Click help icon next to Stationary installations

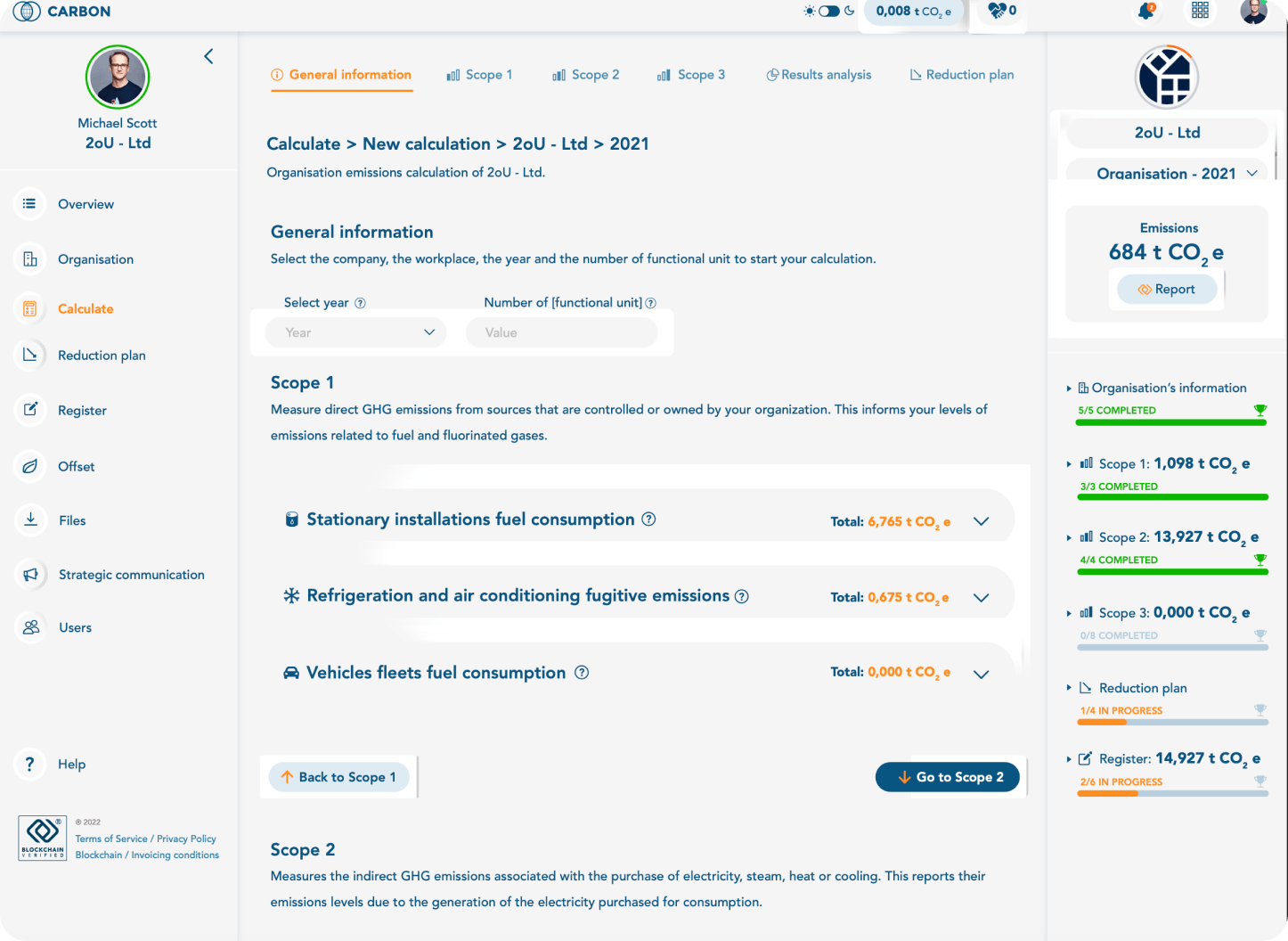pos(648,519)
